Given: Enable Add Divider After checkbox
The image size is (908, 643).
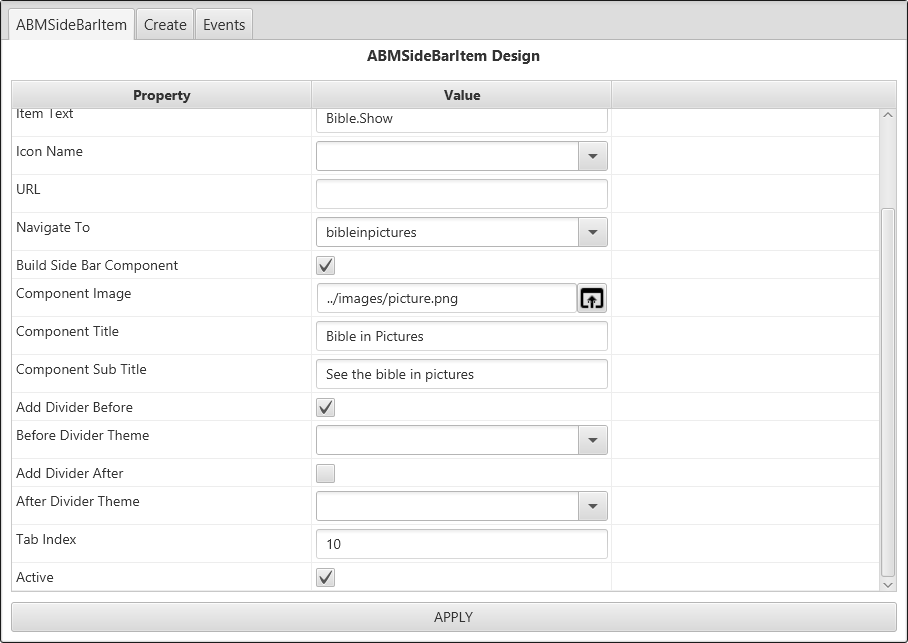Looking at the screenshot, I should tap(325, 473).
